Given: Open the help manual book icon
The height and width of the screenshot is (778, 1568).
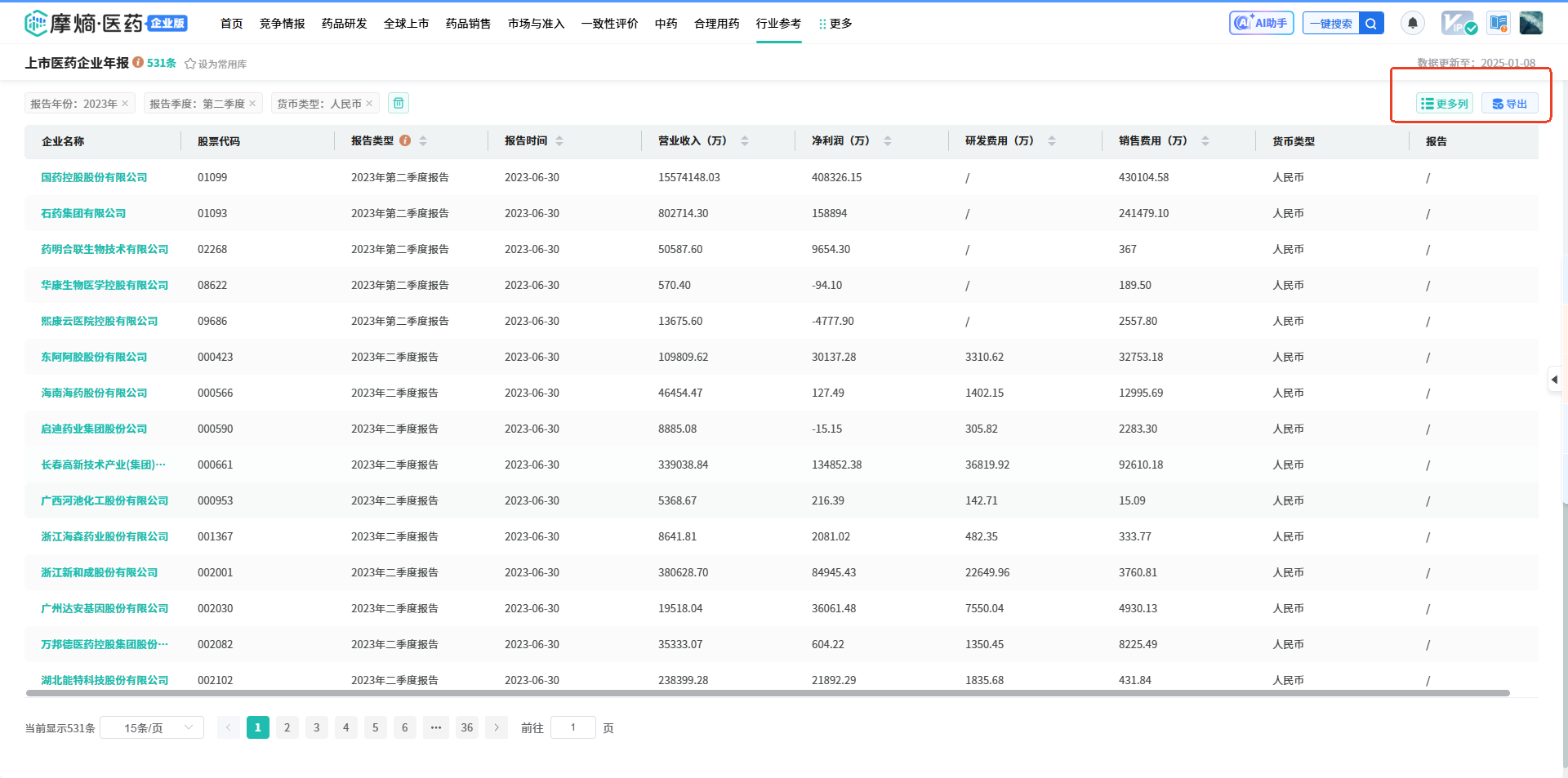Looking at the screenshot, I should 1499,23.
